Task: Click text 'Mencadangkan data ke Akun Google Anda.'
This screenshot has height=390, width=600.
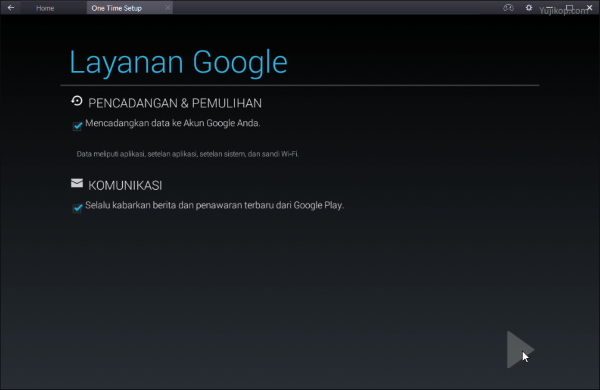Action: (x=173, y=123)
